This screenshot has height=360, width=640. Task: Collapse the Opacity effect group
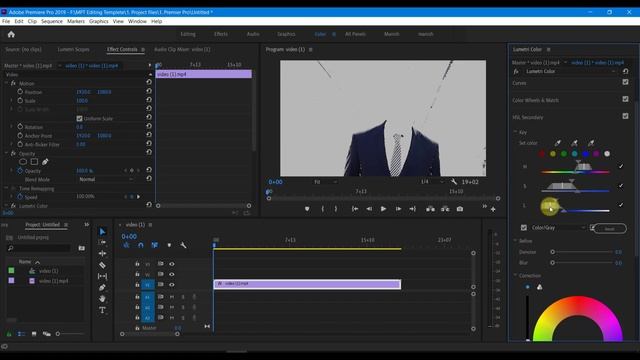pos(7,153)
